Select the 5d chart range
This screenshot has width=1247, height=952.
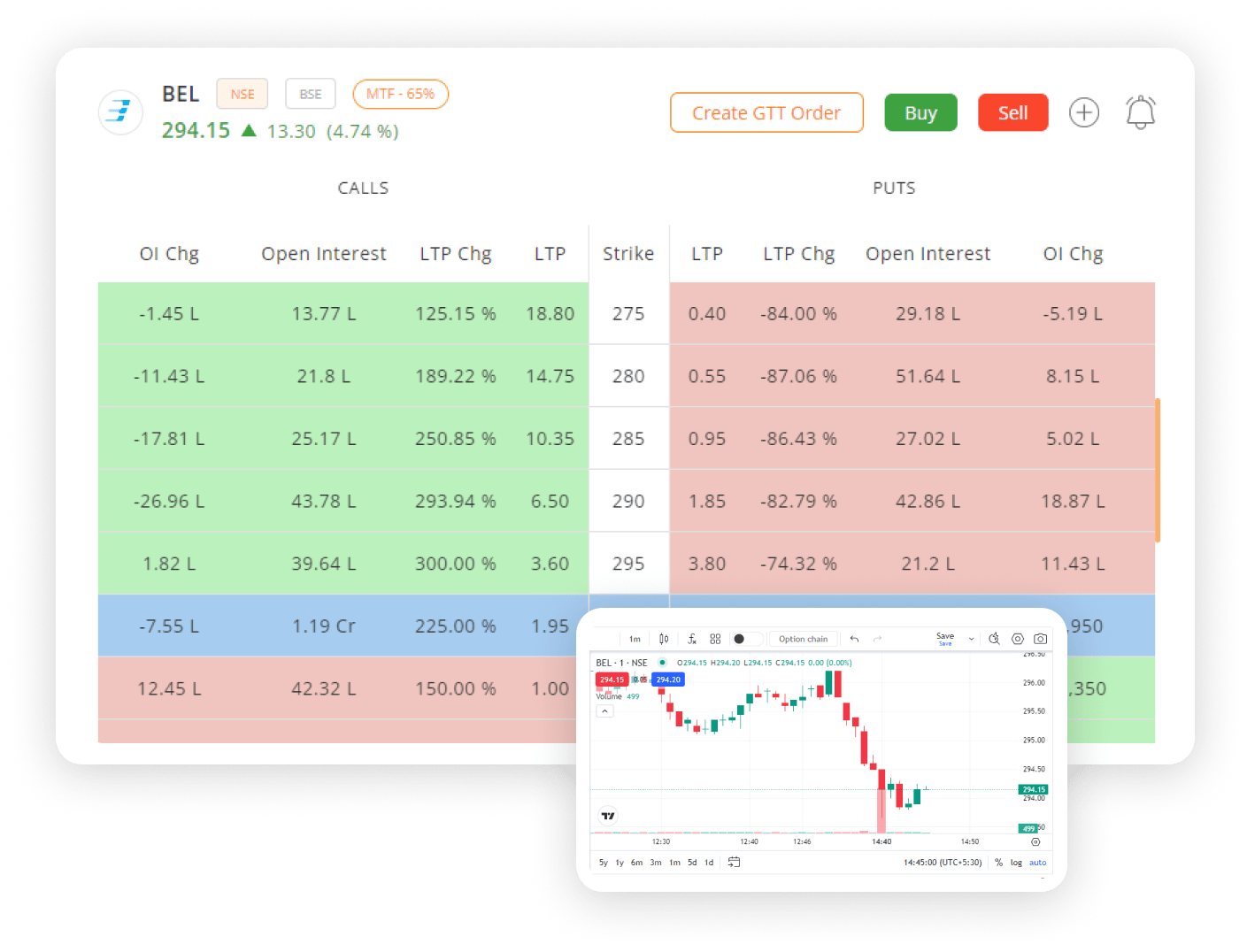point(692,863)
